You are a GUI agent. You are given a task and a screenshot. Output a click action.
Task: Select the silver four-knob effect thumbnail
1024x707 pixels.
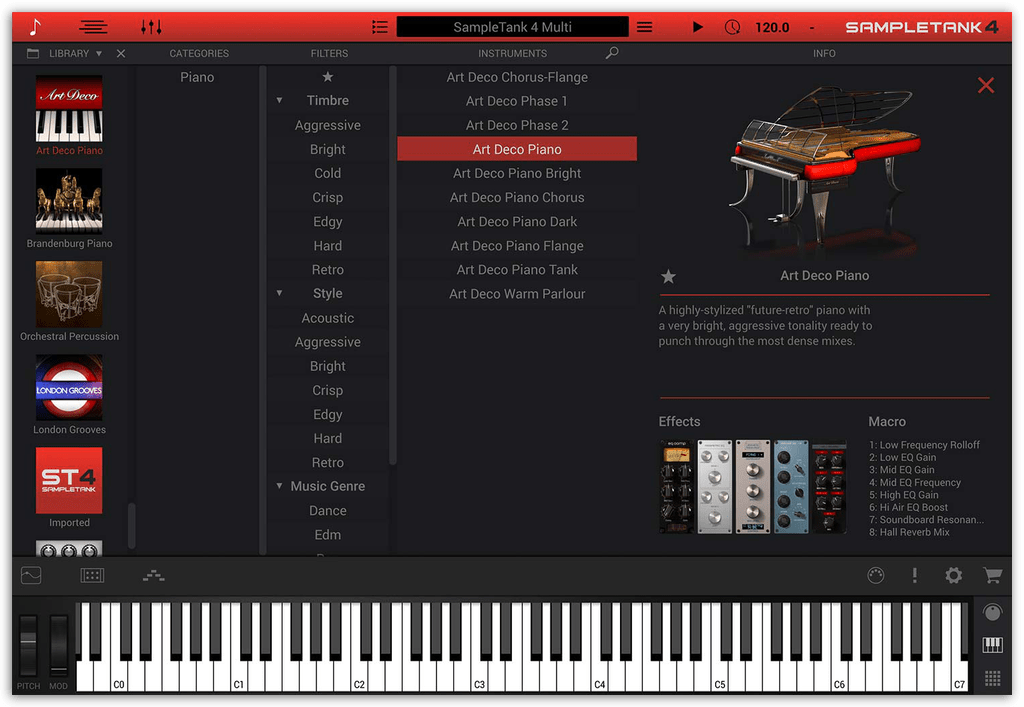pos(715,486)
